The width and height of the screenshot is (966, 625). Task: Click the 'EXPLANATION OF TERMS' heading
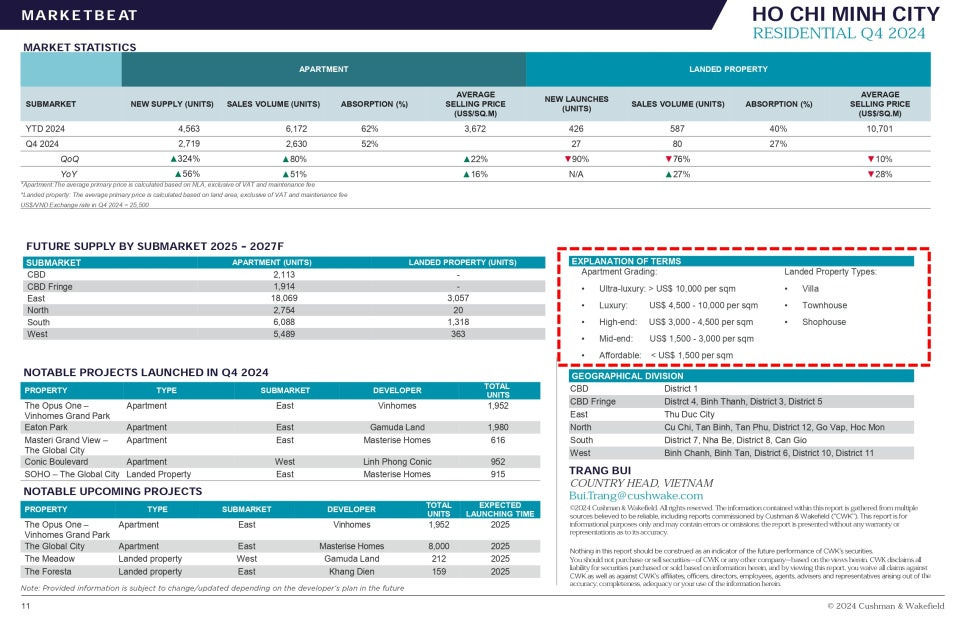coord(626,261)
